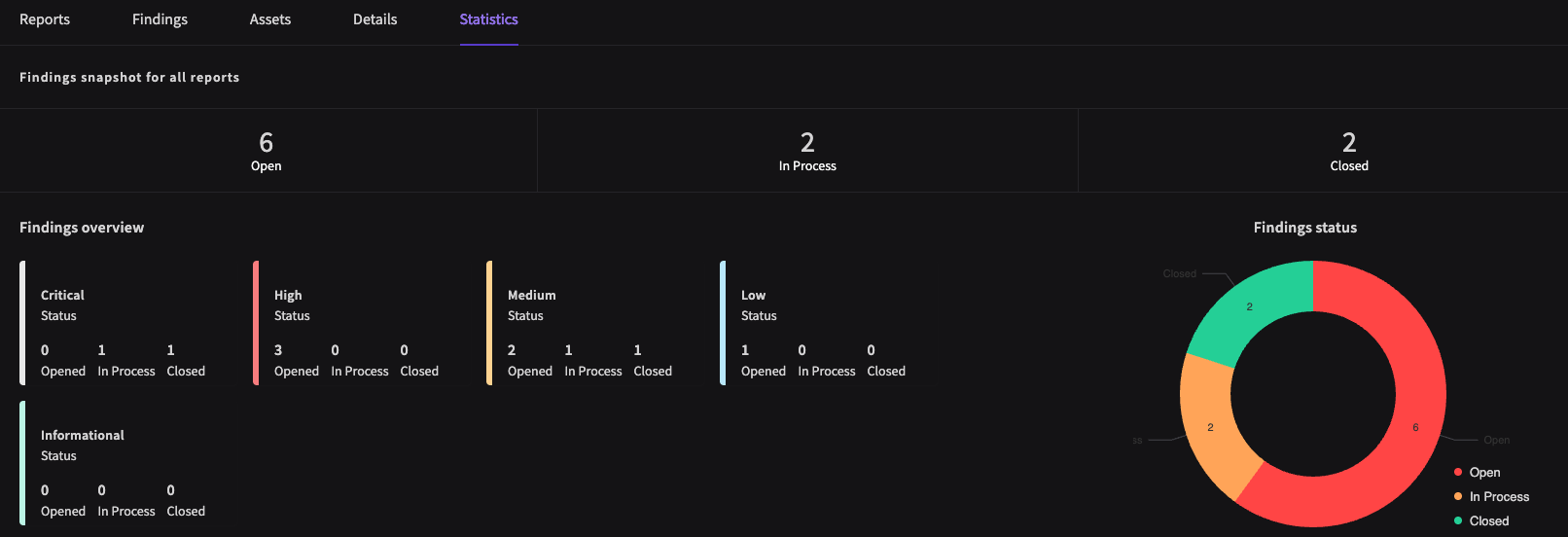Image resolution: width=1568 pixels, height=537 pixels.
Task: Click the green Closed donut segment
Action: [x=1252, y=306]
